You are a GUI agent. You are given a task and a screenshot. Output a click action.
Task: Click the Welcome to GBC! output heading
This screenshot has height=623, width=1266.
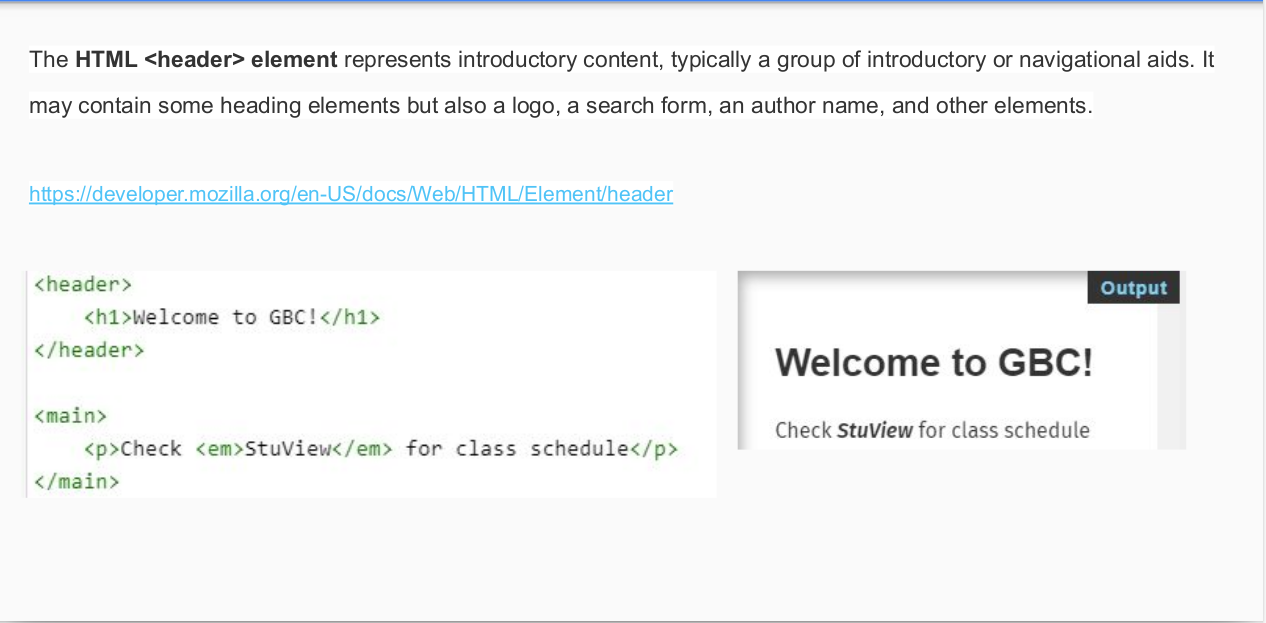click(934, 363)
